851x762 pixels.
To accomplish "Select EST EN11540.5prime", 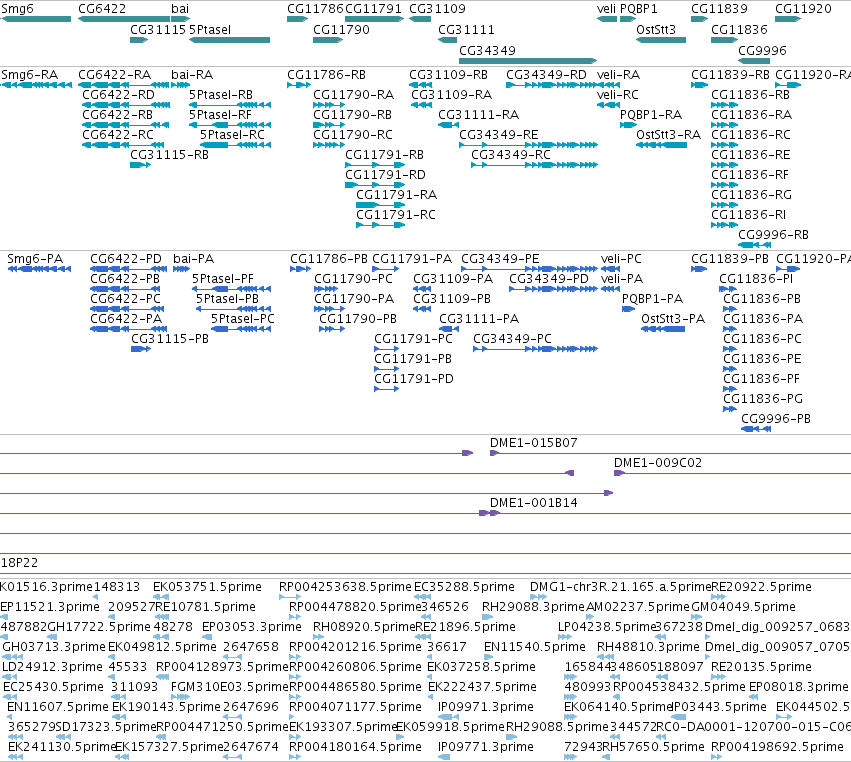I will click(535, 647).
